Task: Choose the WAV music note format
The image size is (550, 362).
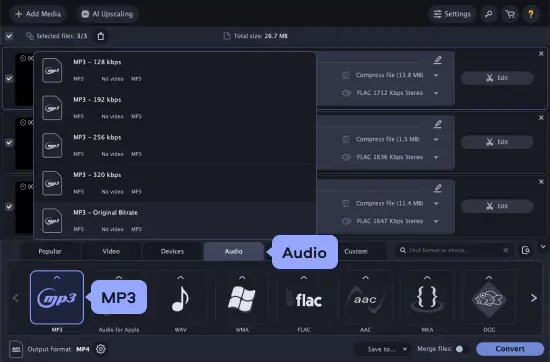Action: click(180, 297)
